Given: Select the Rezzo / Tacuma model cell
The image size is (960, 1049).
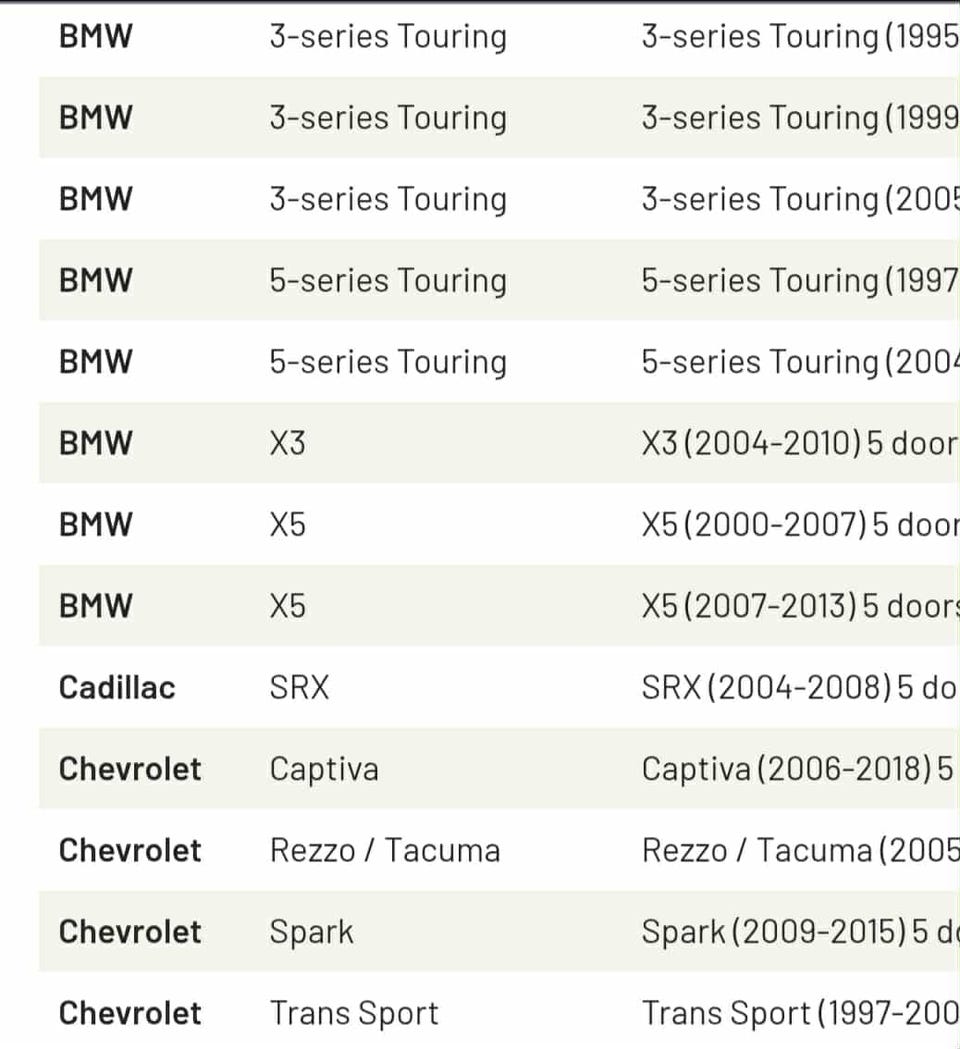Looking at the screenshot, I should tap(385, 851).
